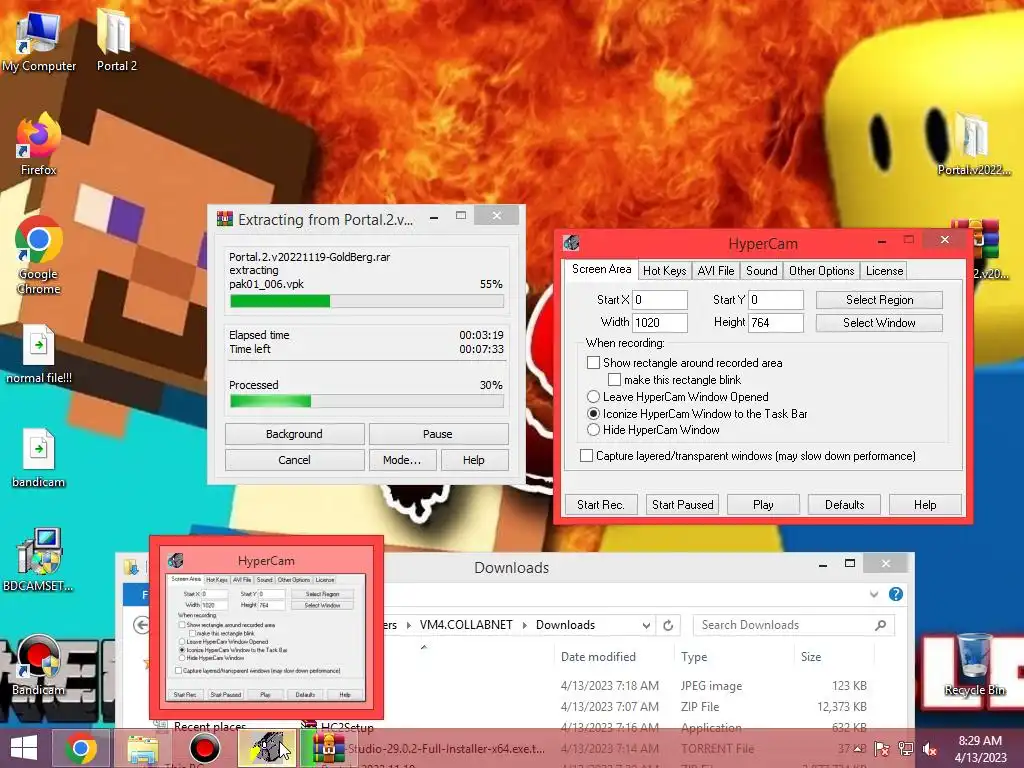Click the Processed total progress bar
1024x768 pixels.
367,401
